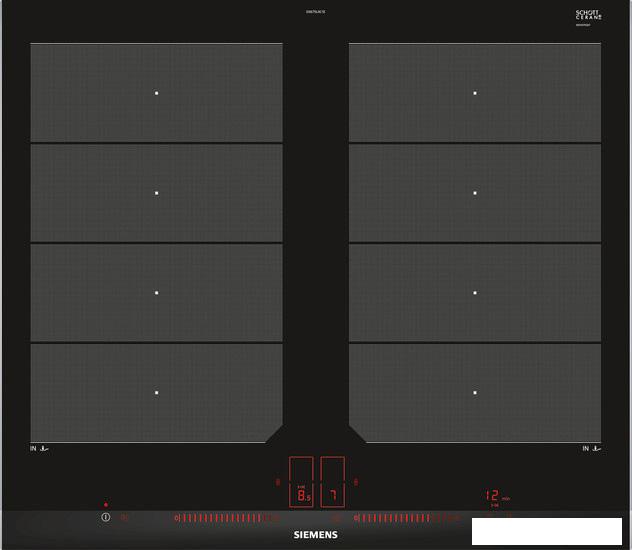This screenshot has height=550, width=632.
Task: Tap the red power indicator dot above the power icon
Action: (106, 504)
